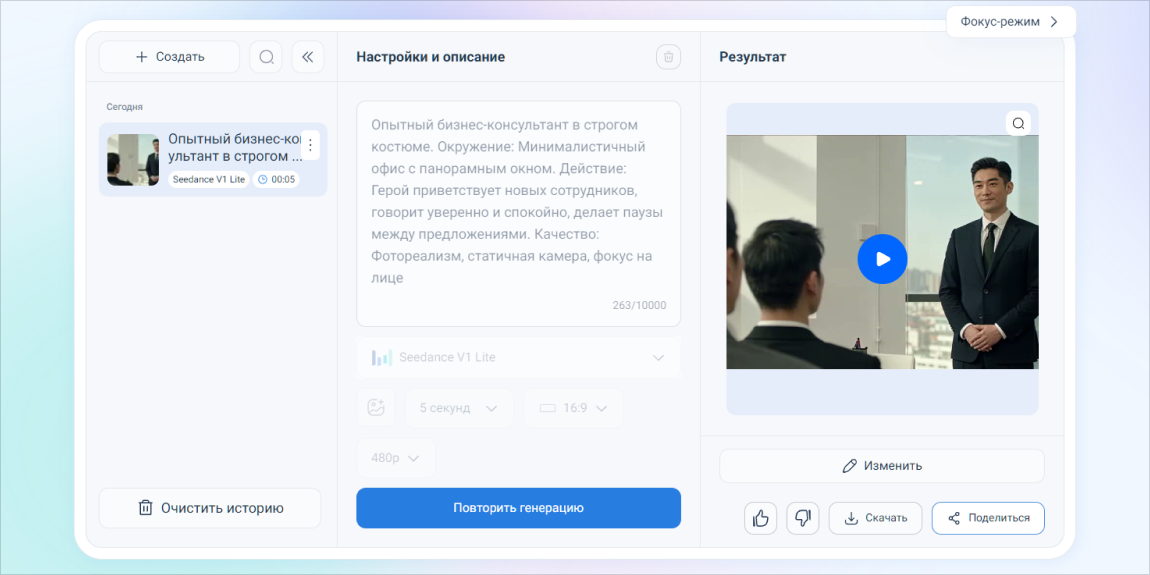Screen dimensions: 1150x575
Task: Click Очистить историю button
Action: pyautogui.click(x=210, y=508)
